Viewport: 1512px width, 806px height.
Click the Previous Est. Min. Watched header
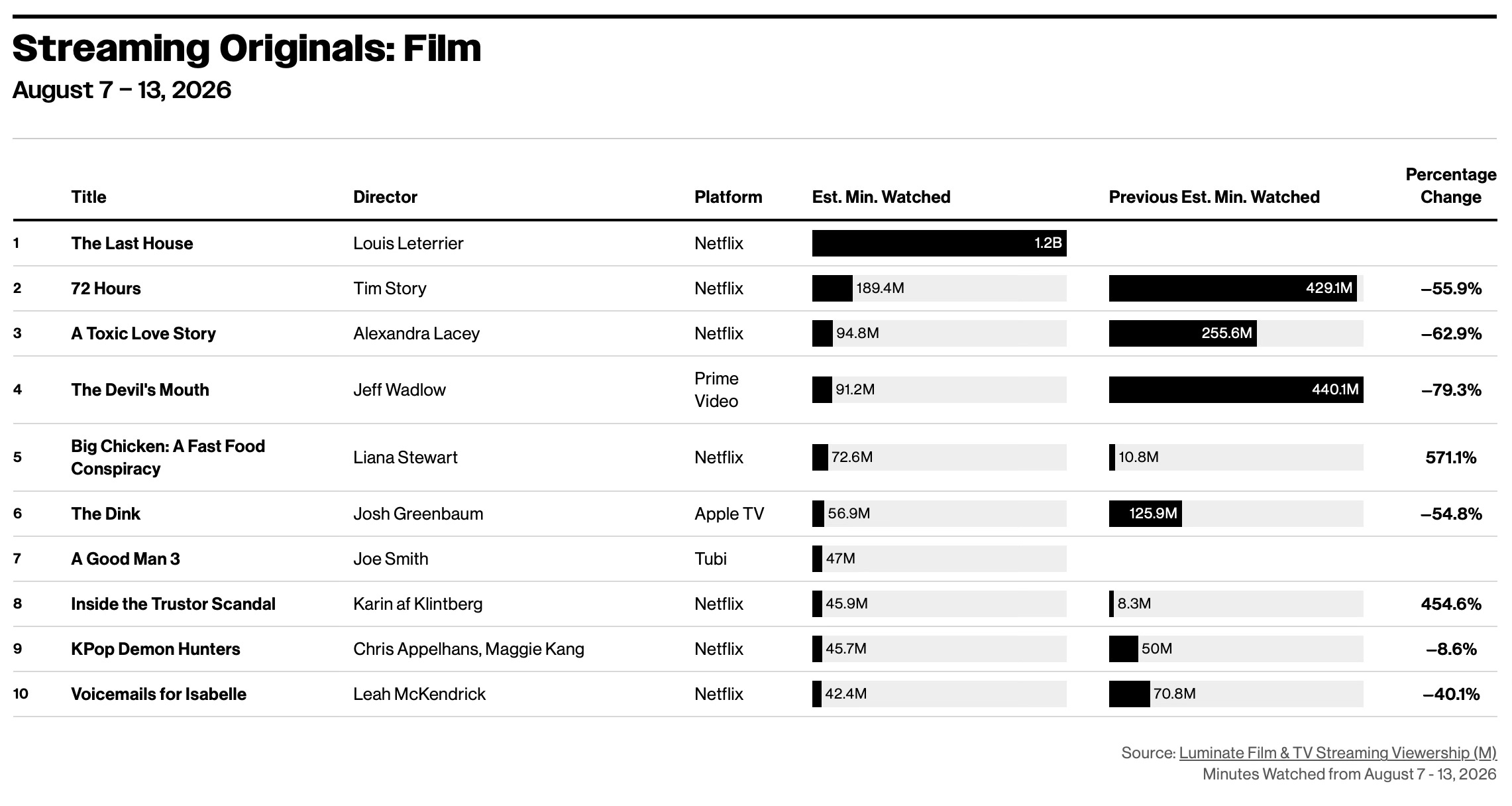(1215, 197)
